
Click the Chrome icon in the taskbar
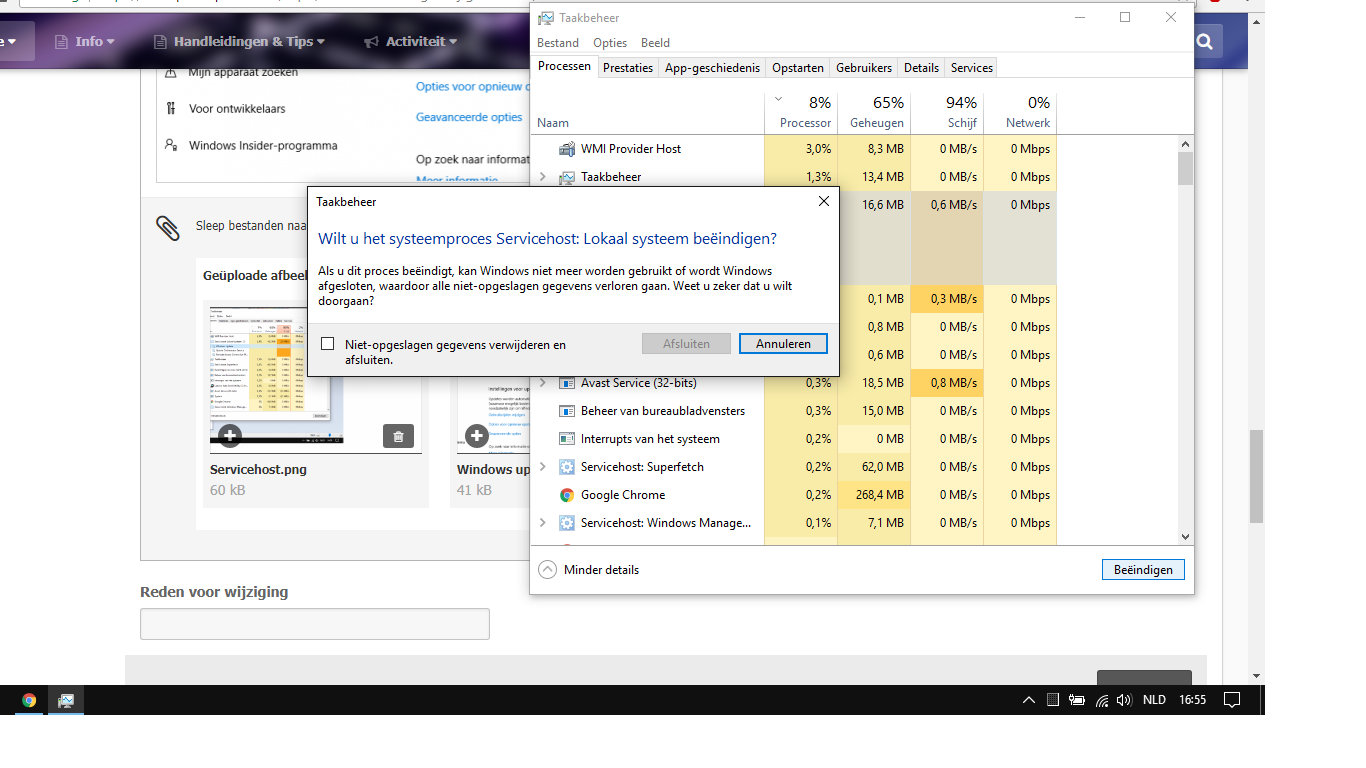[29, 700]
